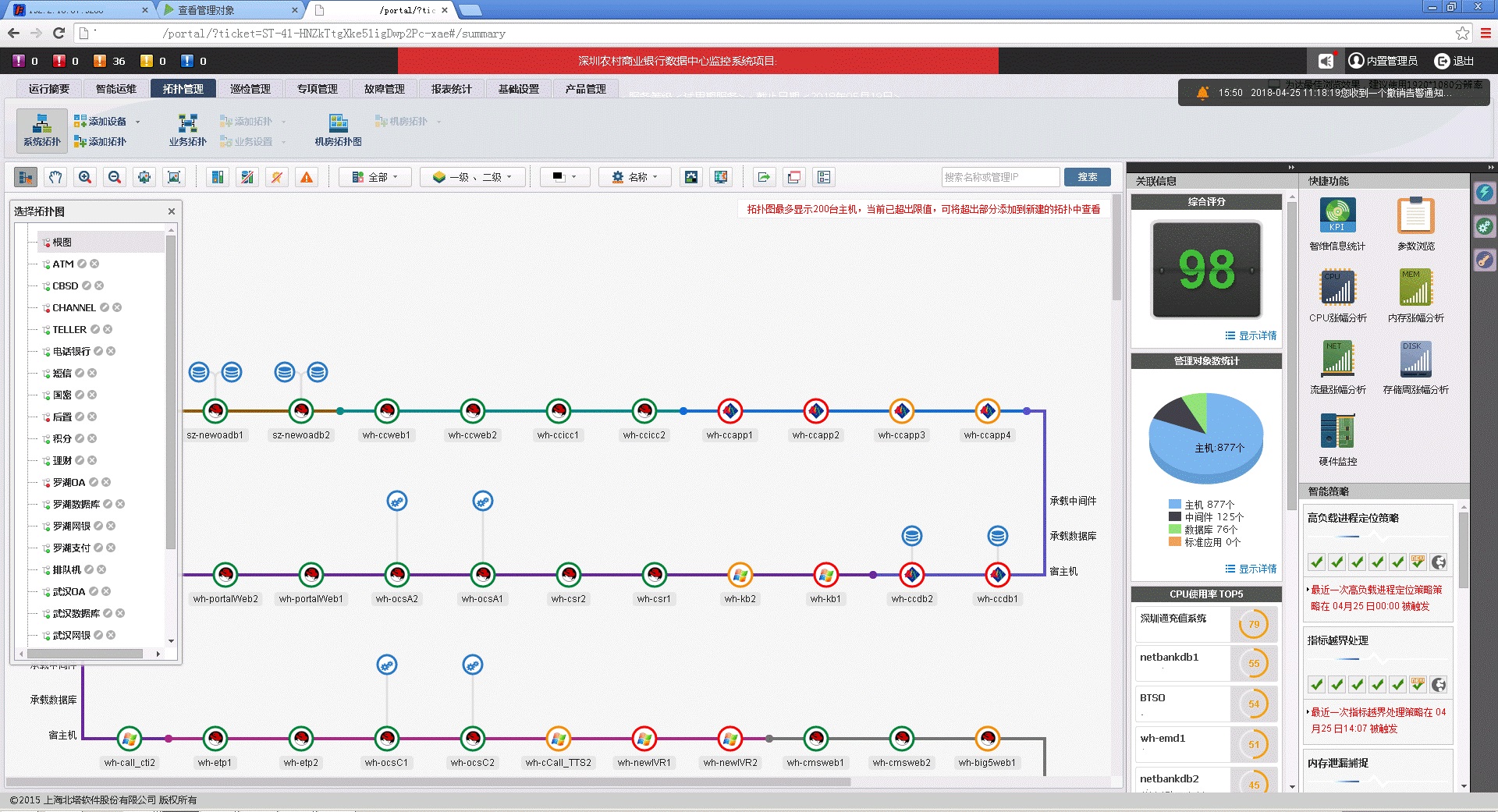Switch to the 报表统计 tab

click(x=451, y=89)
